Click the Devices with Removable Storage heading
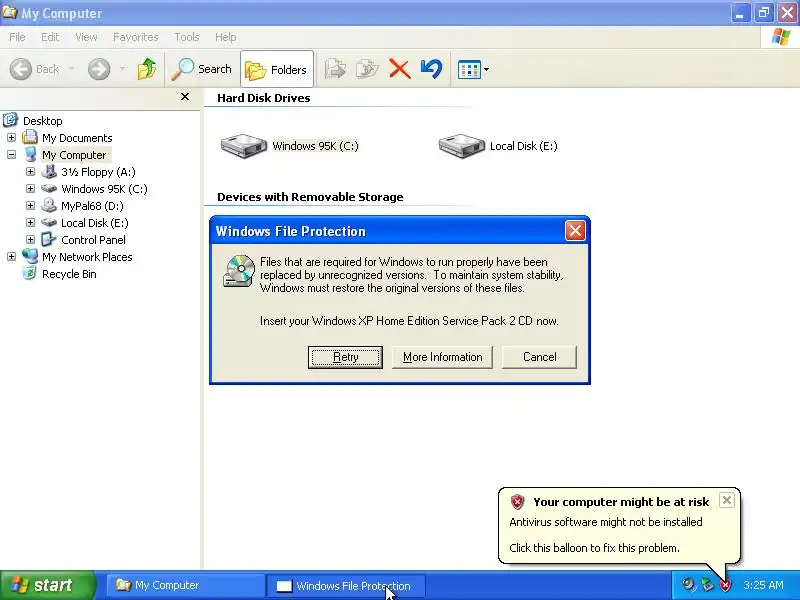 (310, 197)
